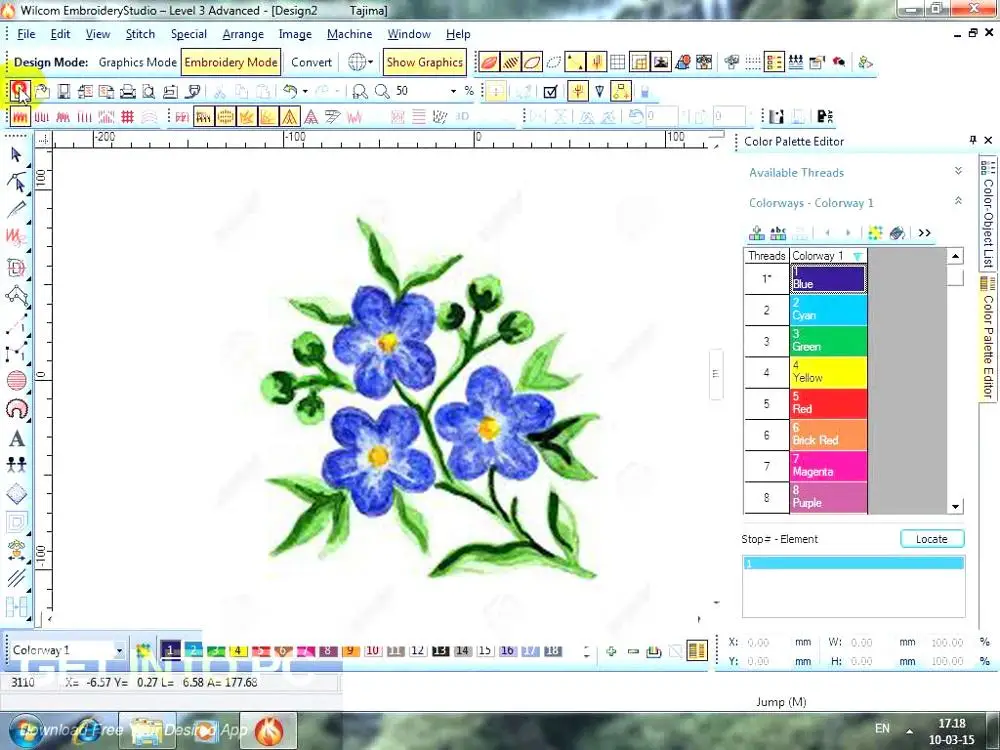This screenshot has width=1000, height=750.
Task: Select the Lettering tool in the left toolbox
Action: 16,438
